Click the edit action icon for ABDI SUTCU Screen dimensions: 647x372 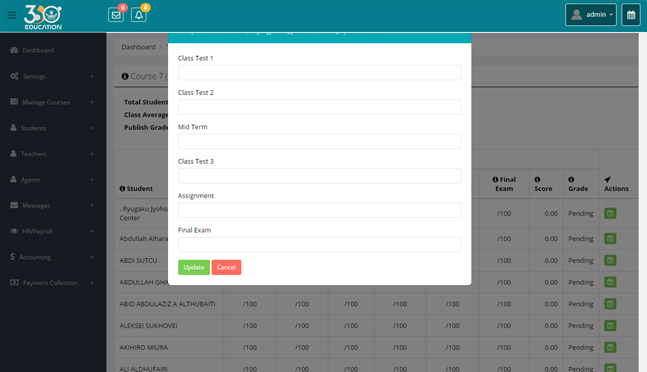pyautogui.click(x=610, y=260)
